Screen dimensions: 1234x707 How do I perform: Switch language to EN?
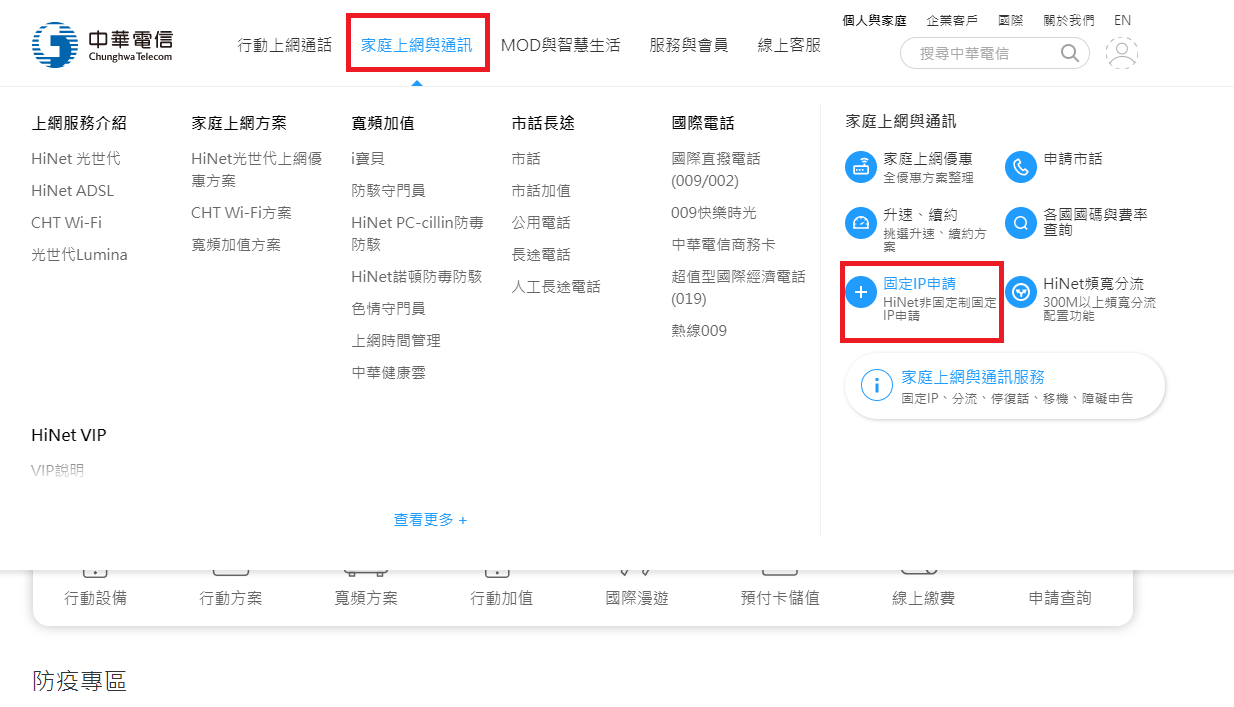1122,20
